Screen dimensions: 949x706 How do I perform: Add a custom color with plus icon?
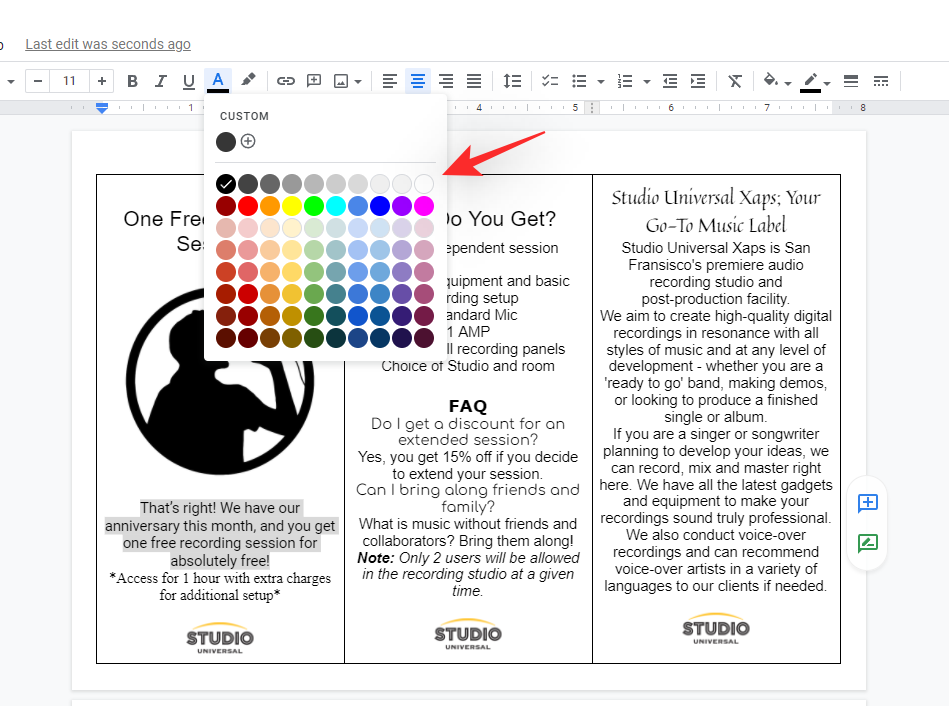coord(248,141)
